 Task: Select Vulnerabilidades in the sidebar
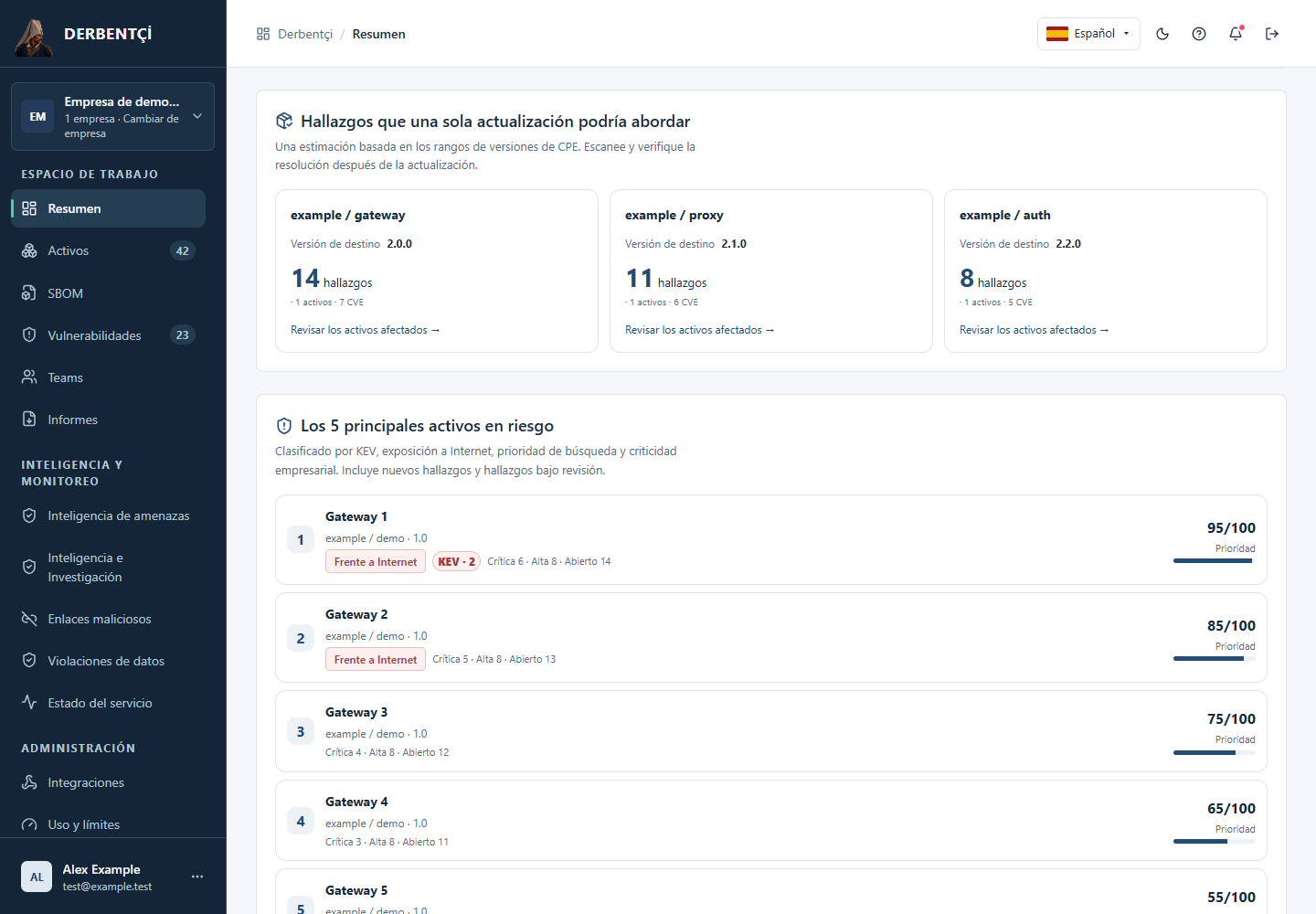click(108, 335)
